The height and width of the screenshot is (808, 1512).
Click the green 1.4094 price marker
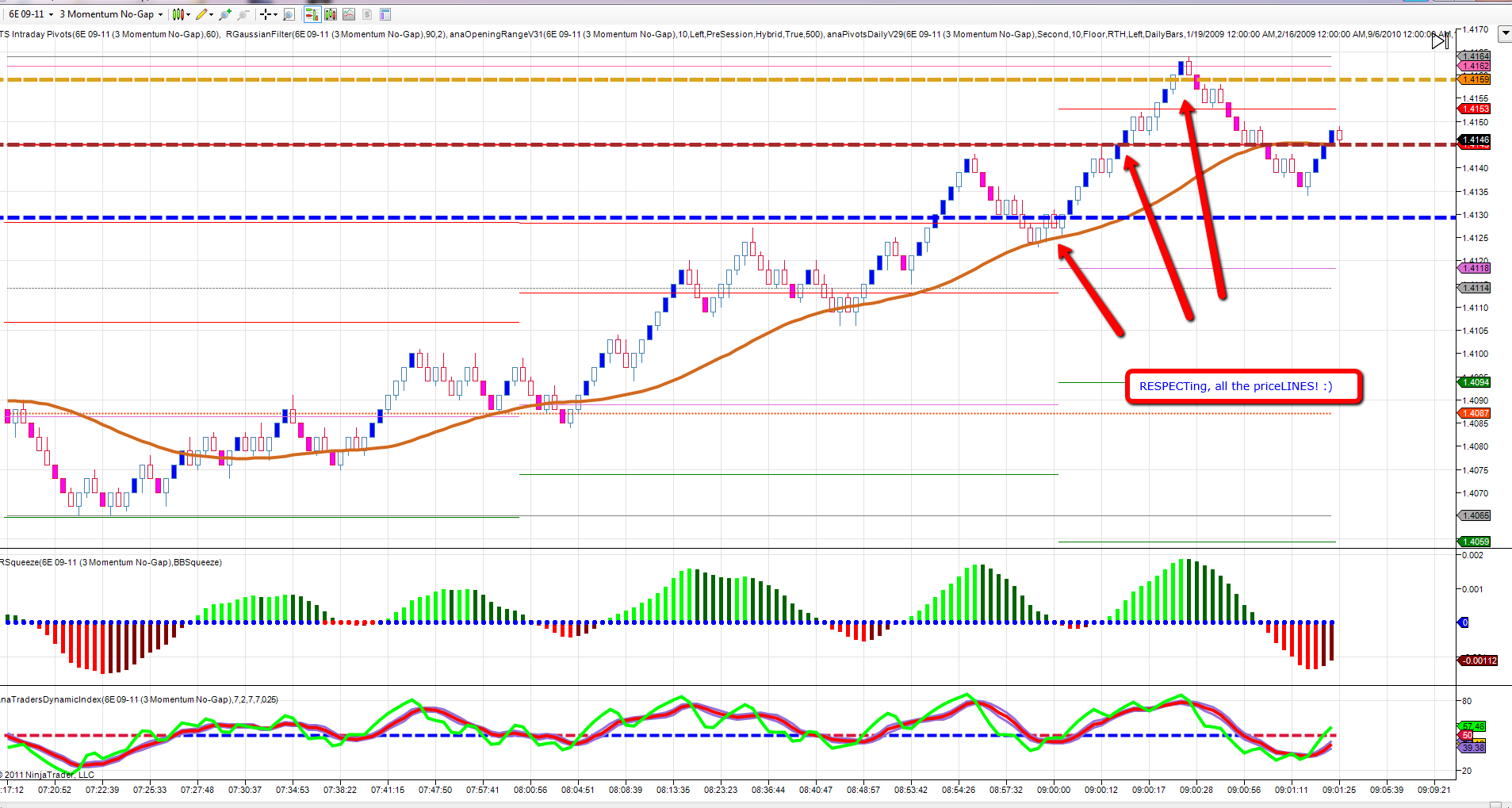[1475, 382]
